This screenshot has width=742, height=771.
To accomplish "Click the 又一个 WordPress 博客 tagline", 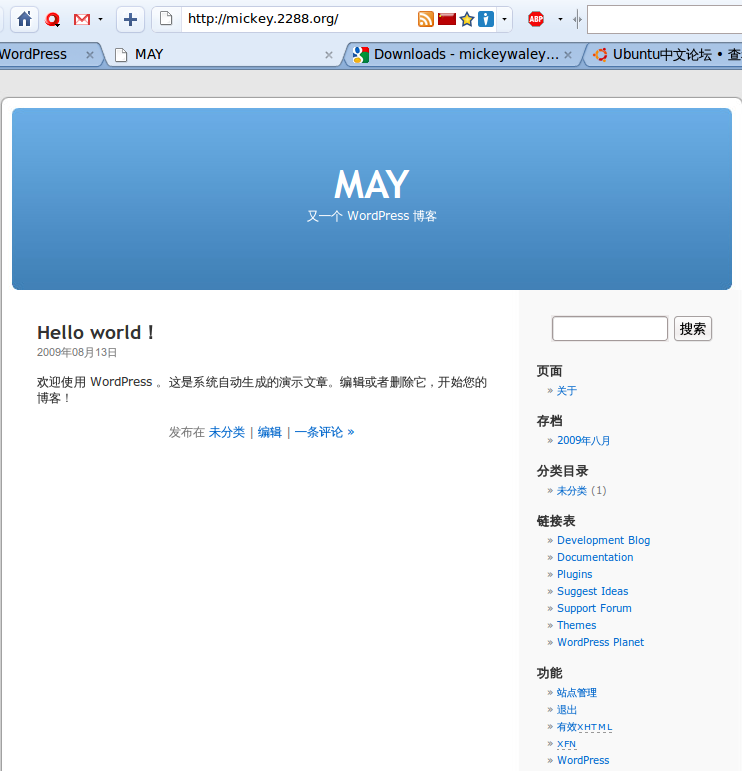I will coord(372,216).
